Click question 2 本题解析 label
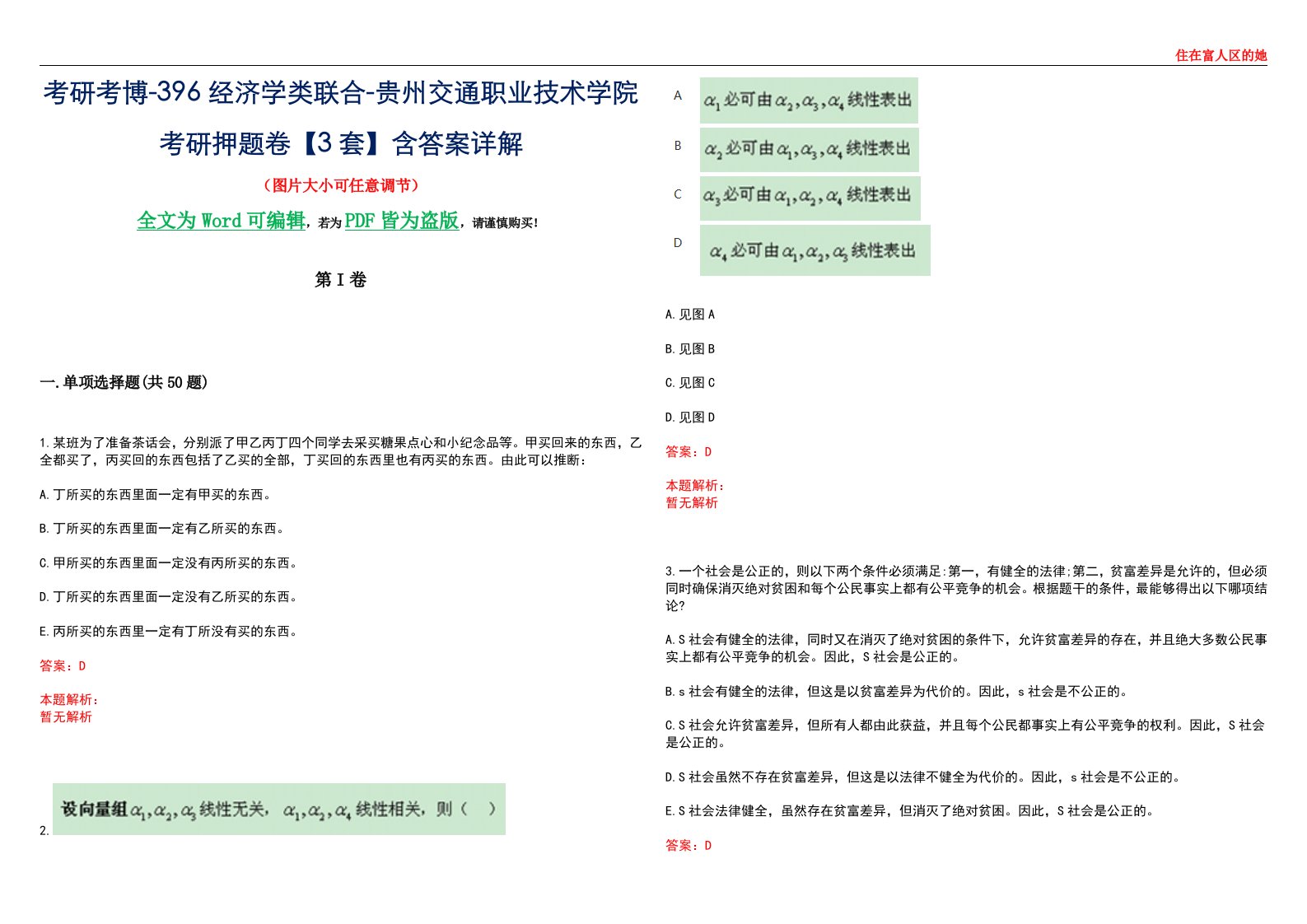This screenshot has height=924, width=1307. (x=695, y=486)
